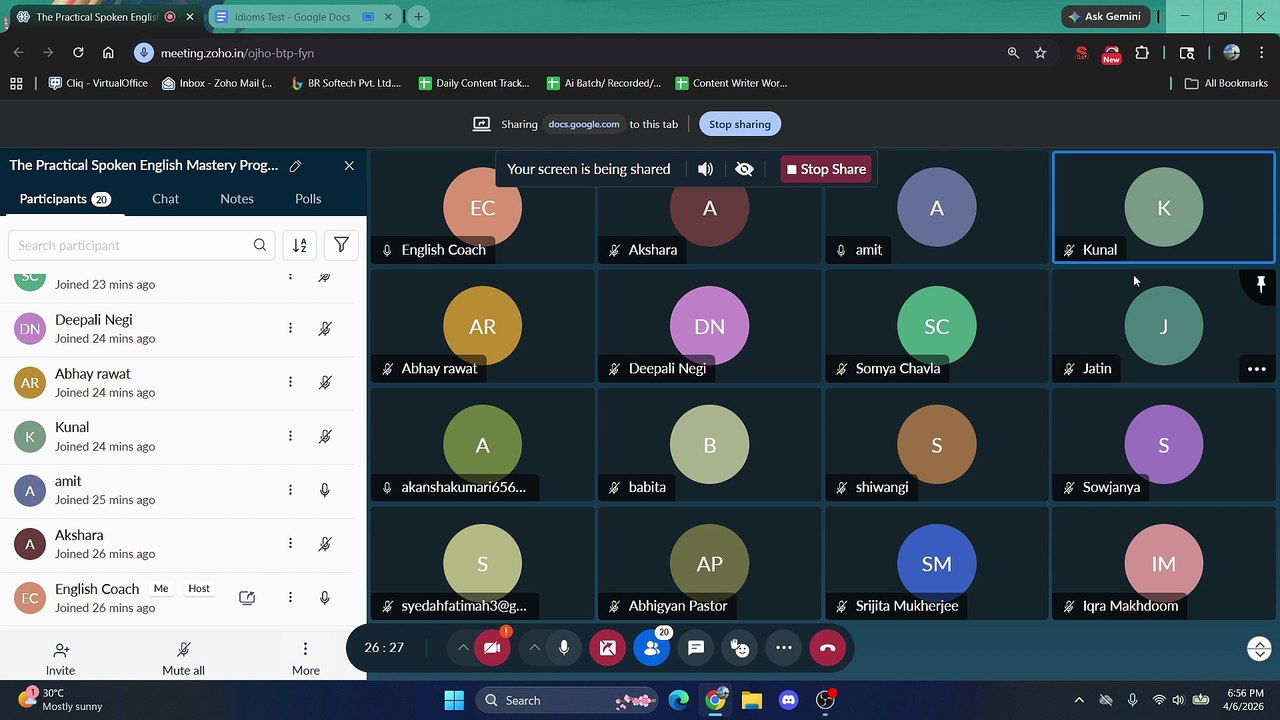Toggle Kunal's microphone in participant list
Image resolution: width=1280 pixels, height=720 pixels.
325,436
